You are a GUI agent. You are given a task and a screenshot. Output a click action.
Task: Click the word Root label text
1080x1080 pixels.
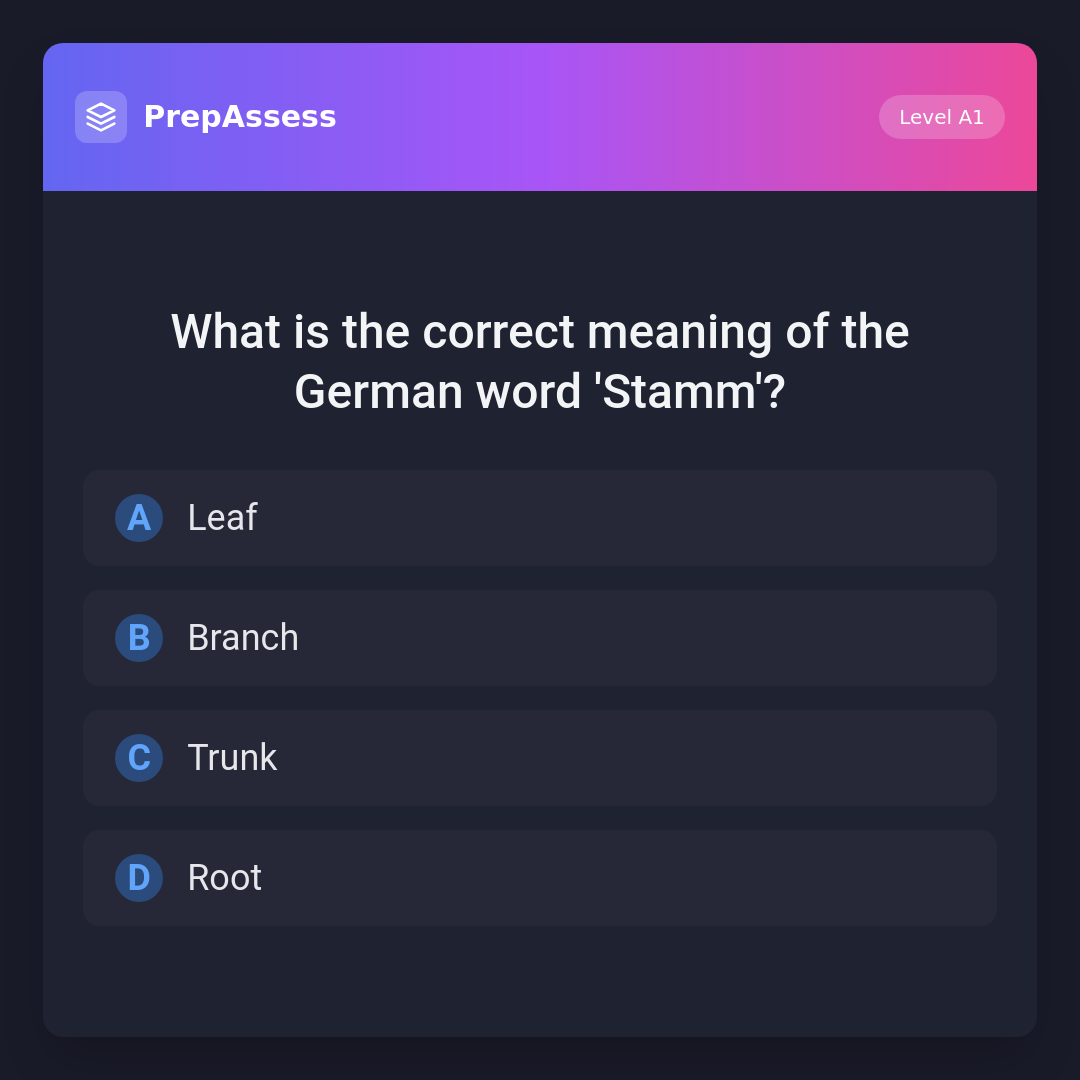[x=225, y=878]
